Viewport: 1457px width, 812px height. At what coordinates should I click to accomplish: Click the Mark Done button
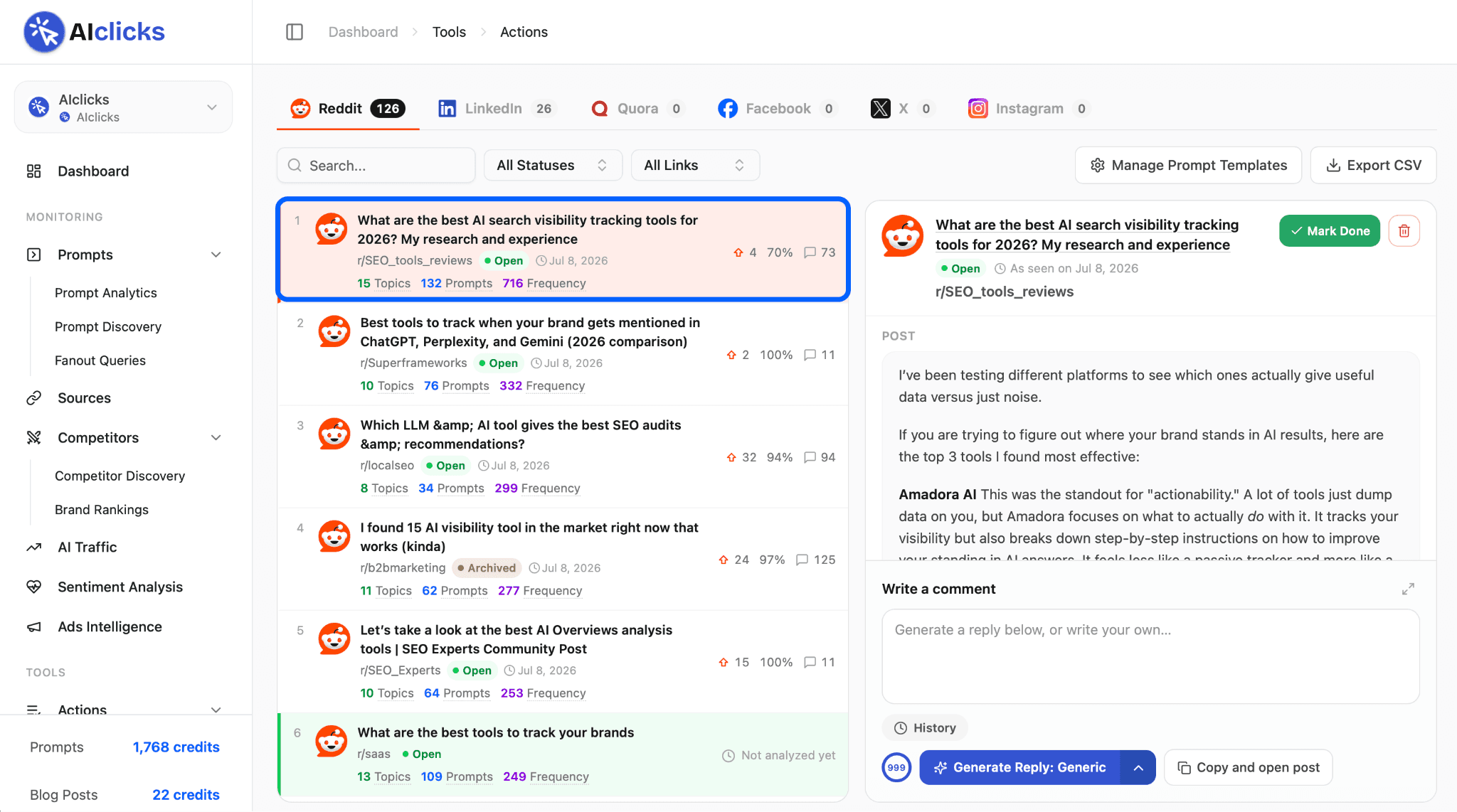(1329, 230)
